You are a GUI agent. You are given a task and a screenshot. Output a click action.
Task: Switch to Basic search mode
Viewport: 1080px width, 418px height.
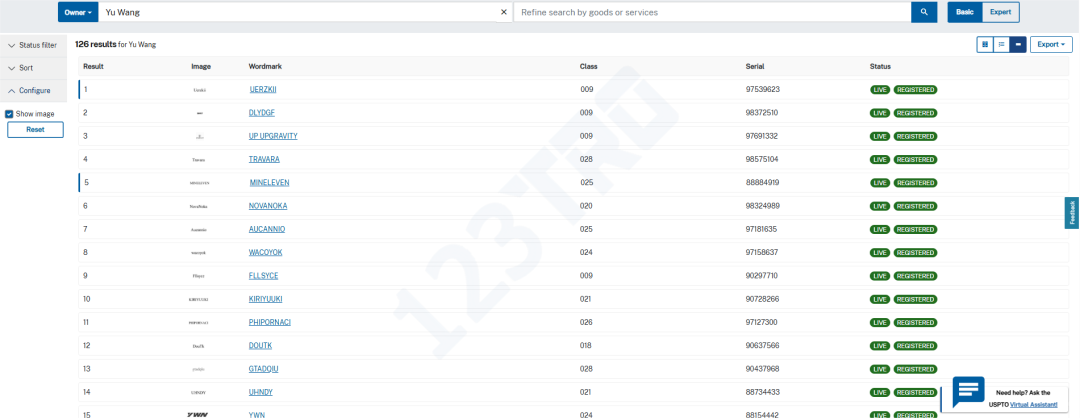965,12
